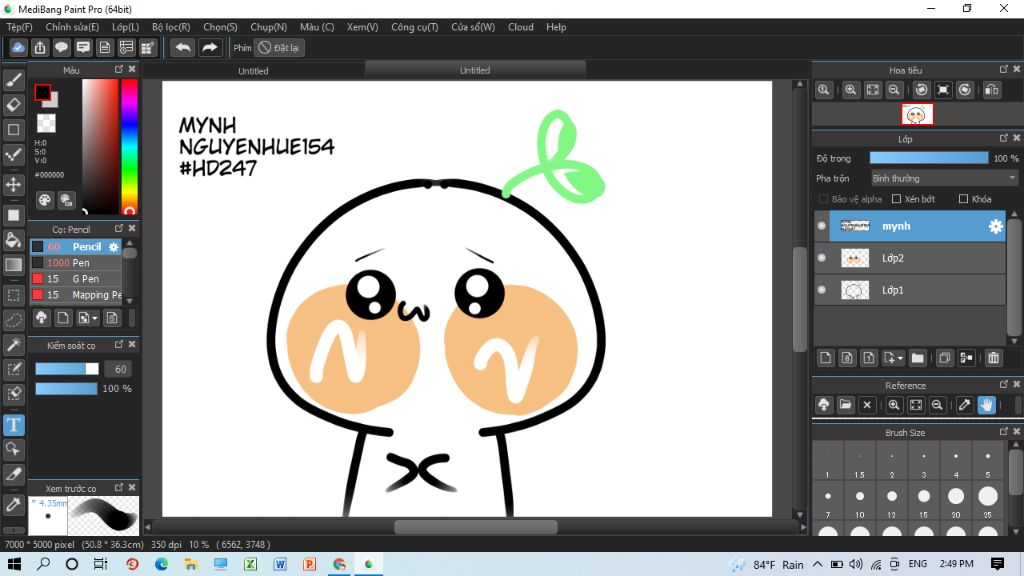Select the Lớp1 layer thumbnail

tap(855, 291)
